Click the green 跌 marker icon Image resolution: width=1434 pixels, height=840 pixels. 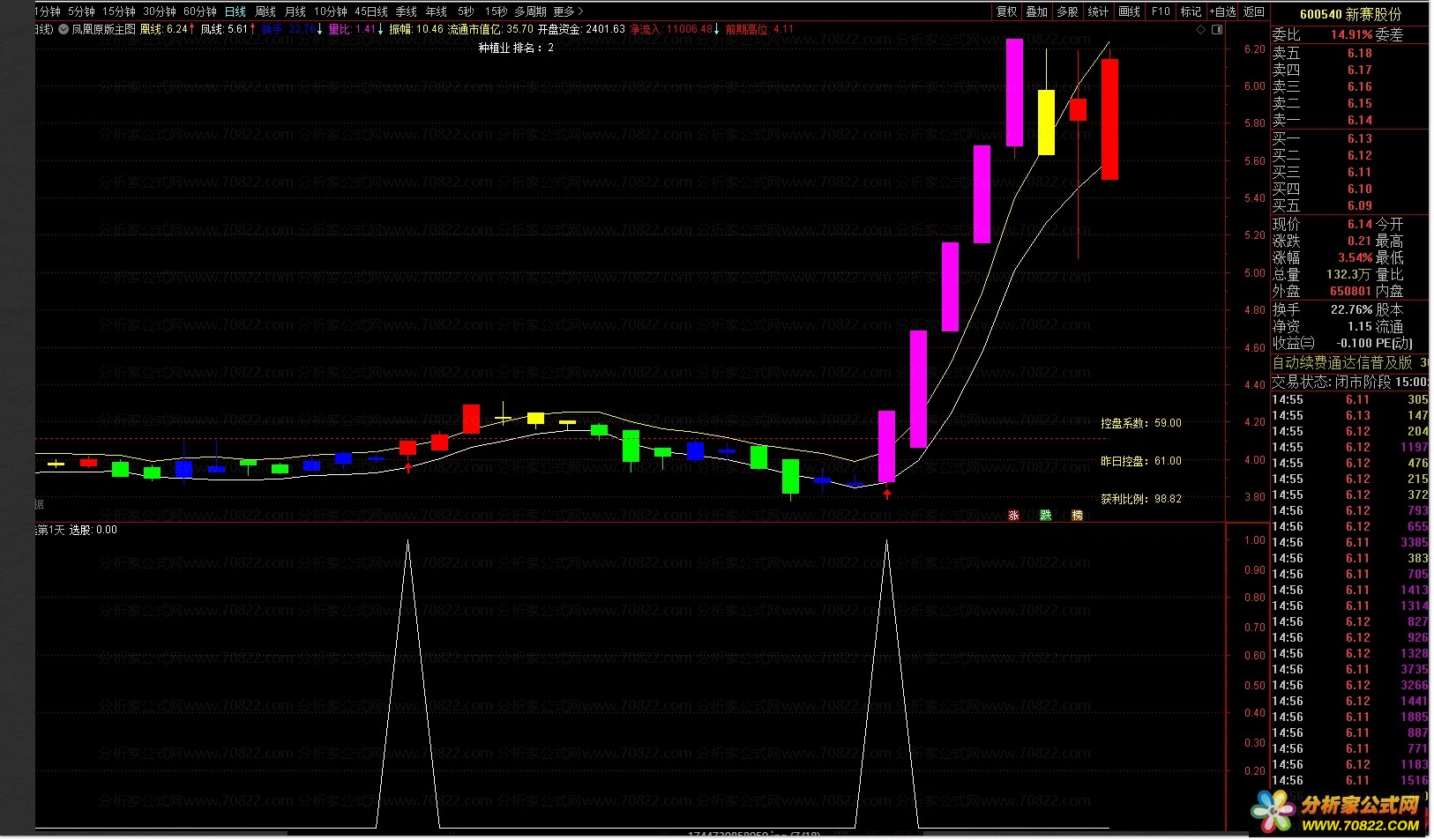coord(1045,515)
